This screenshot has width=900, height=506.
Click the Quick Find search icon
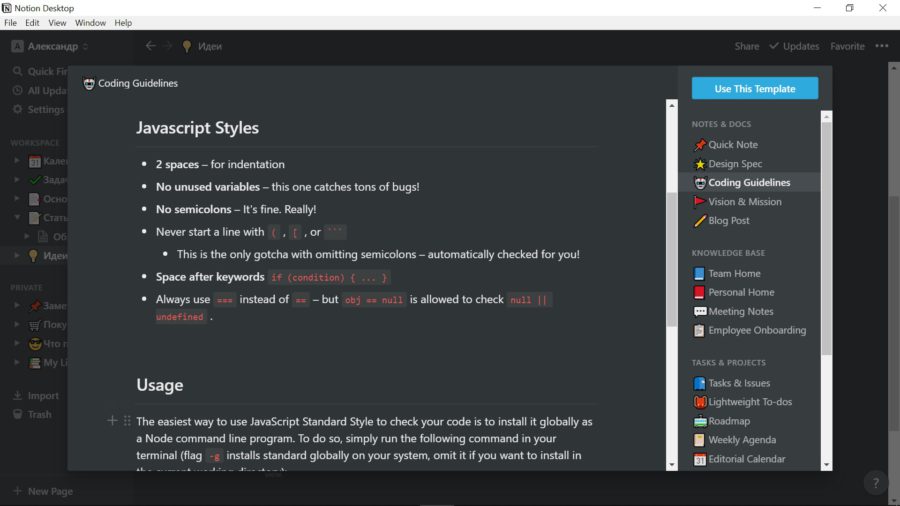pyautogui.click(x=18, y=71)
